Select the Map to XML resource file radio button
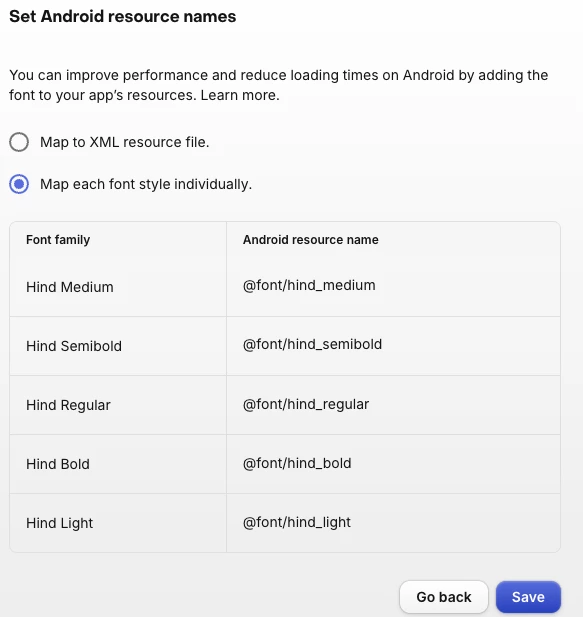583x617 pixels. point(19,142)
